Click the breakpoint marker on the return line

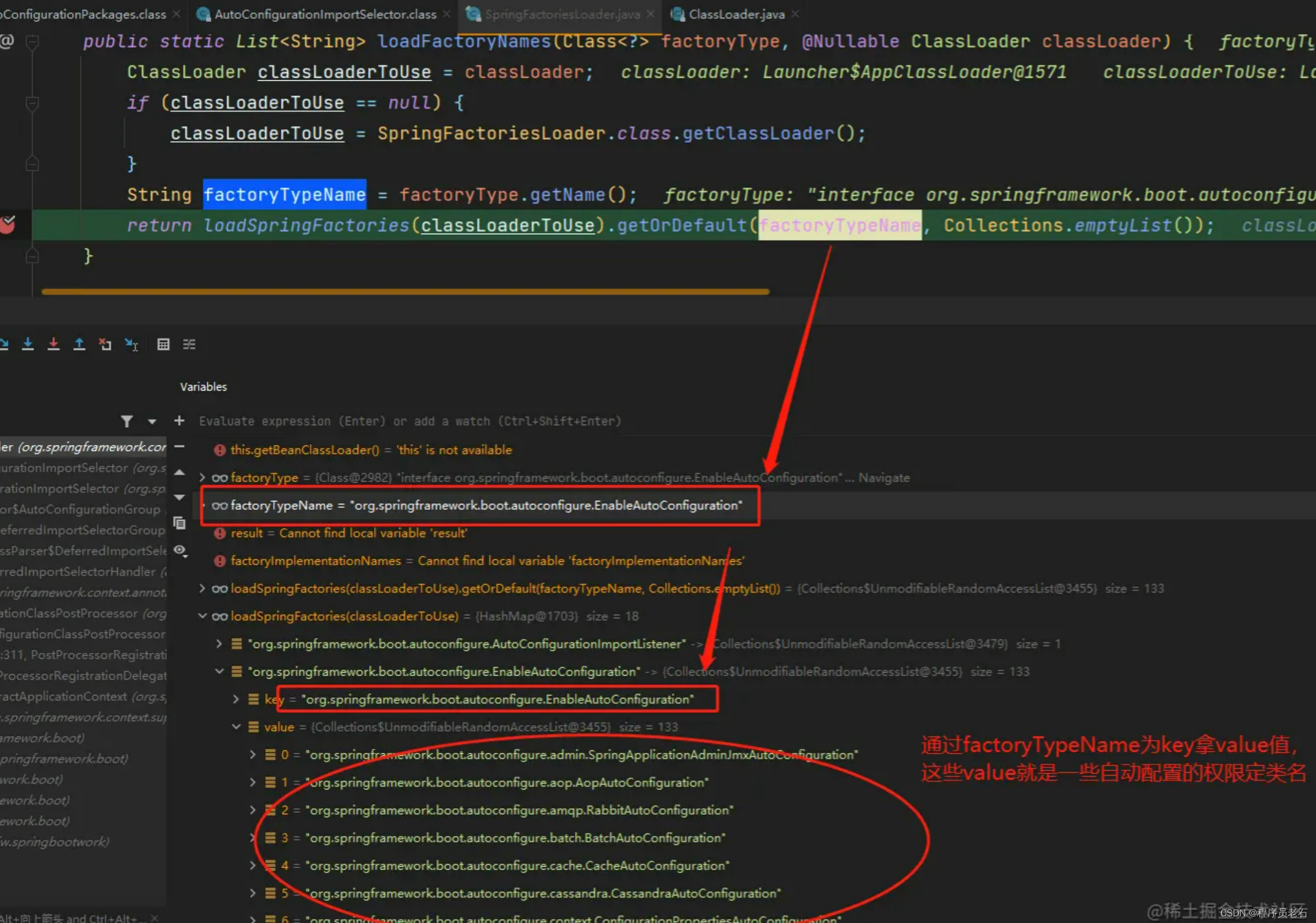(x=8, y=225)
